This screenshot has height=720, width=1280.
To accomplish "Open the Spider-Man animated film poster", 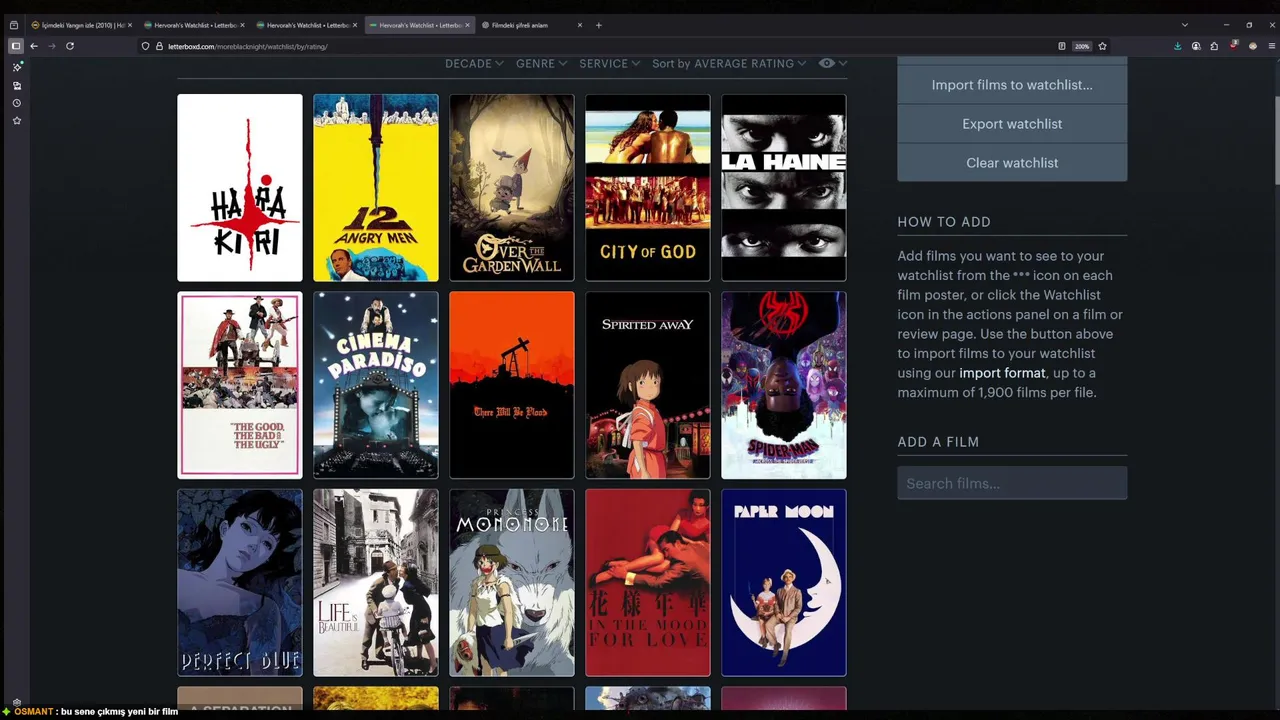I will (x=784, y=385).
